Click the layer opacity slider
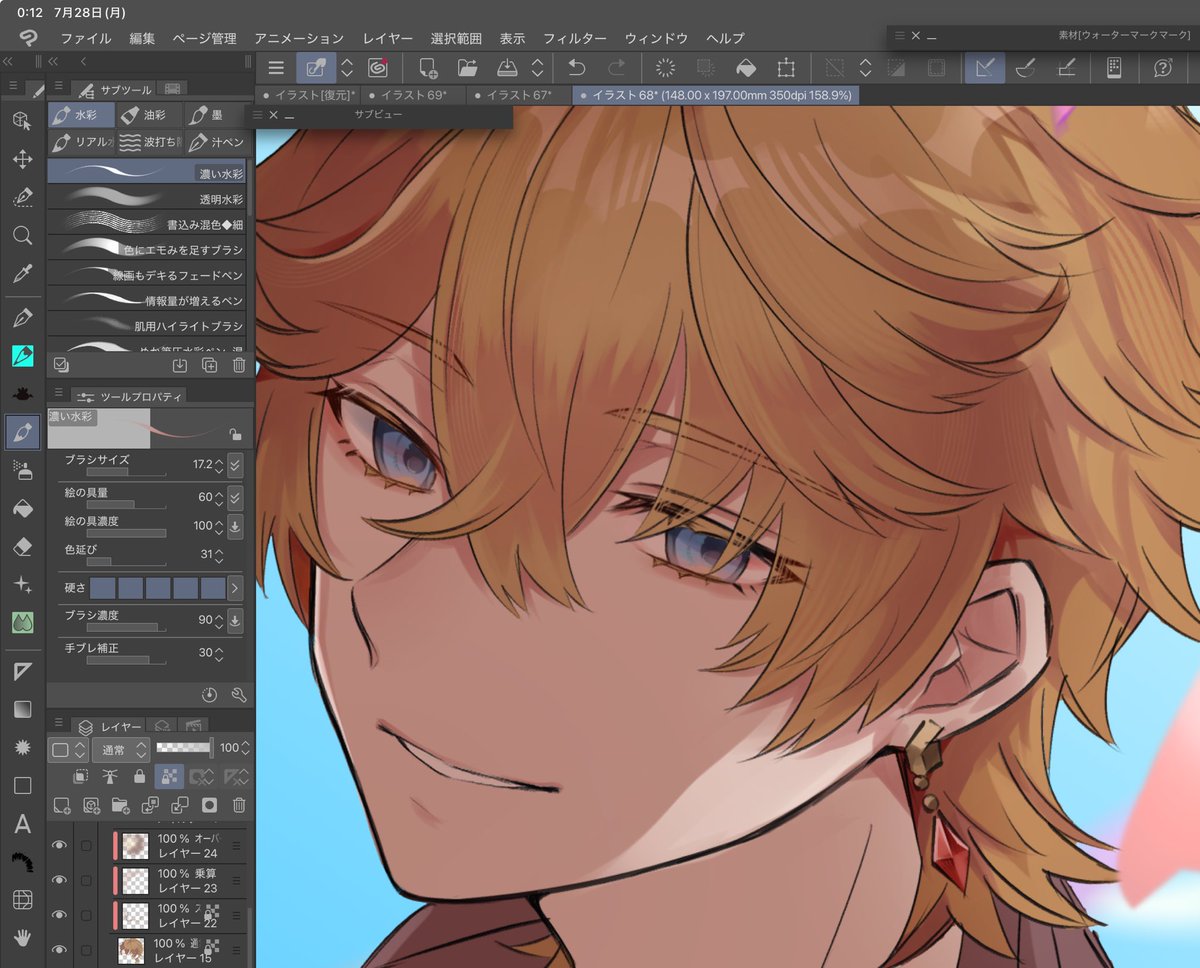 [x=185, y=748]
